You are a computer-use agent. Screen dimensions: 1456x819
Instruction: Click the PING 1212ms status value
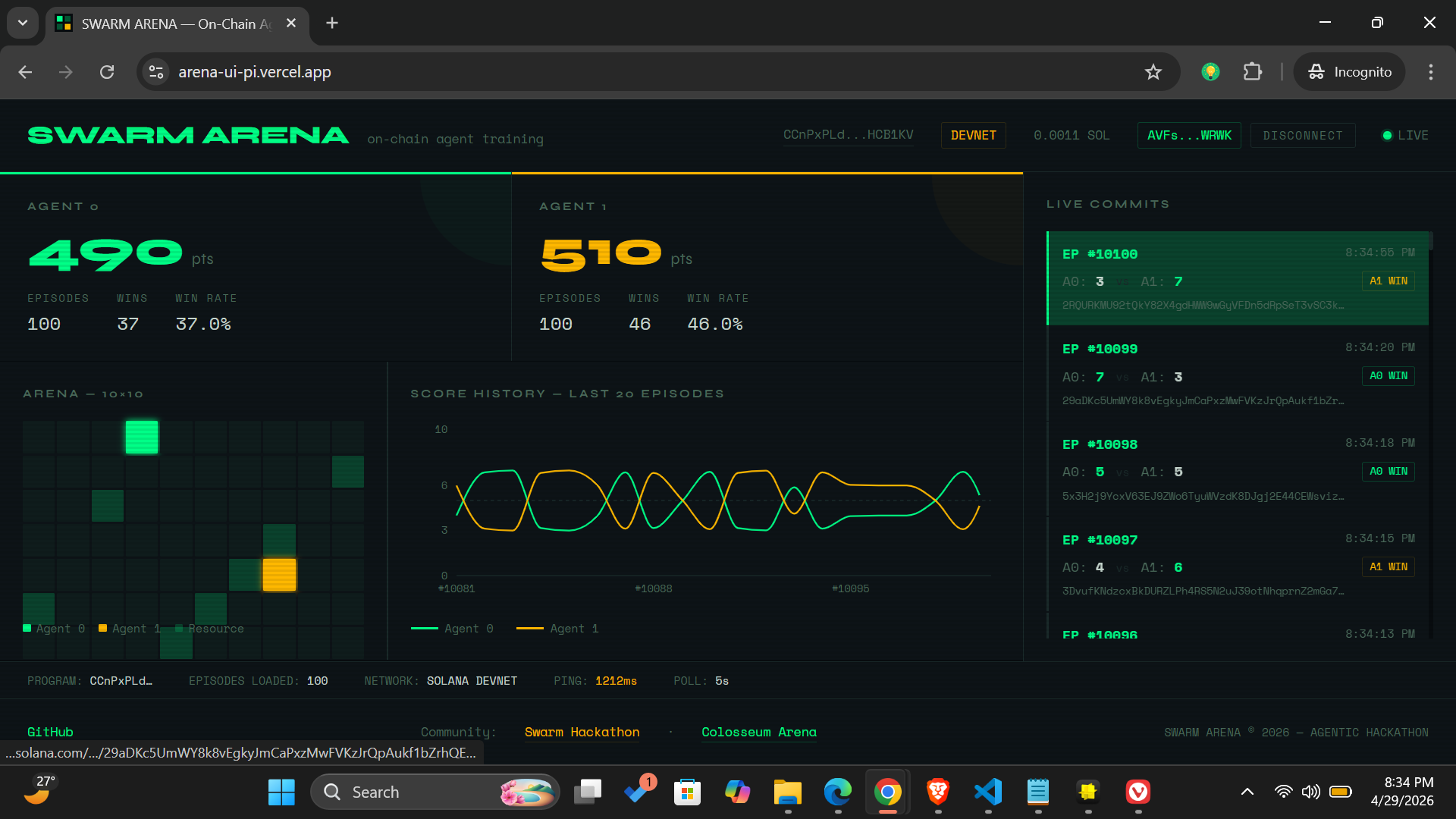(x=616, y=681)
